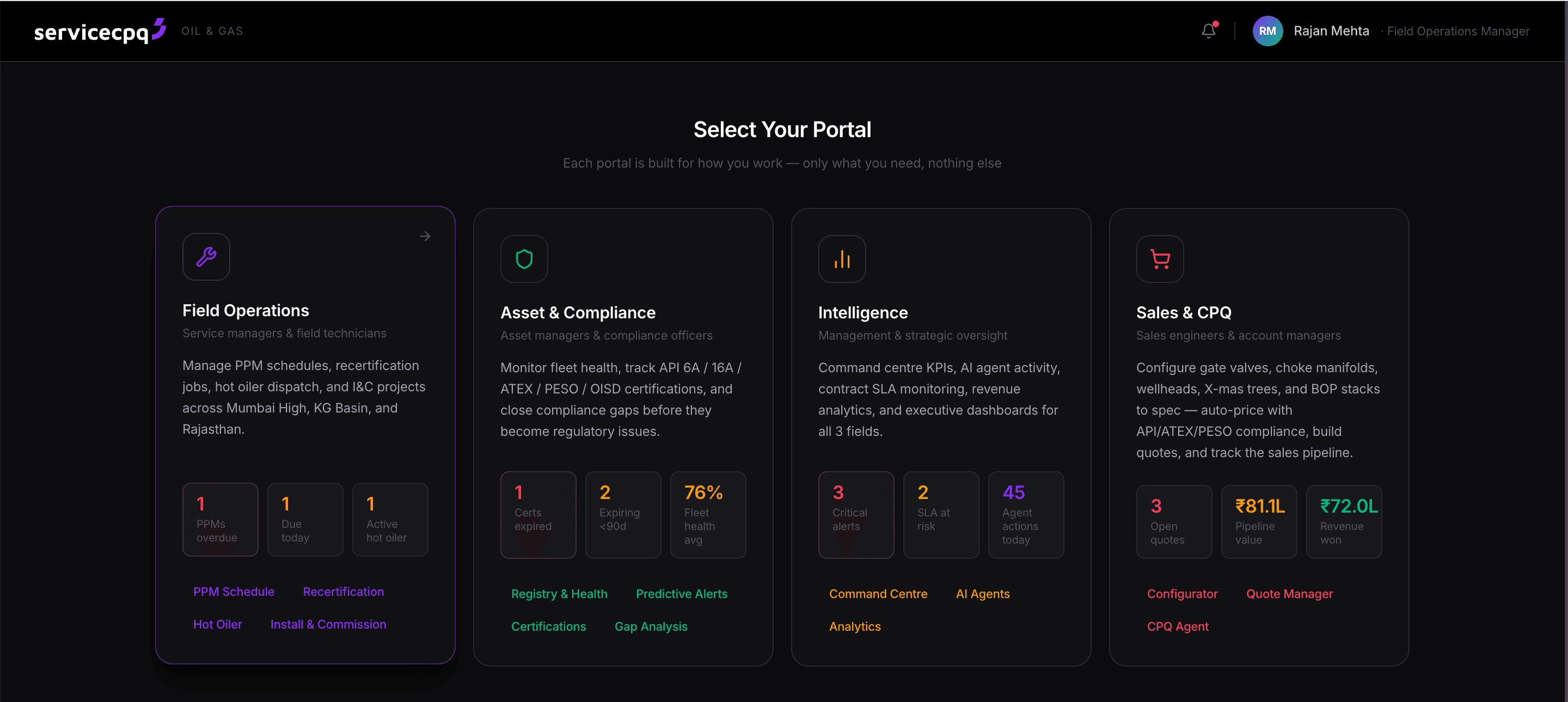Click the OIL & GAS label
Image resolution: width=1568 pixels, height=702 pixels.
(212, 31)
